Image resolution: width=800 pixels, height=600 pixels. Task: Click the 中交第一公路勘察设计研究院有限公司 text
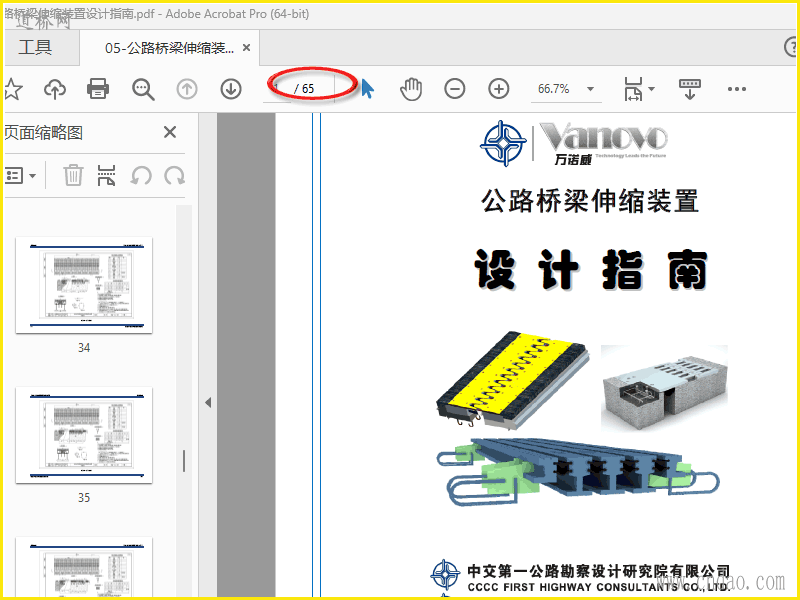[x=598, y=570]
